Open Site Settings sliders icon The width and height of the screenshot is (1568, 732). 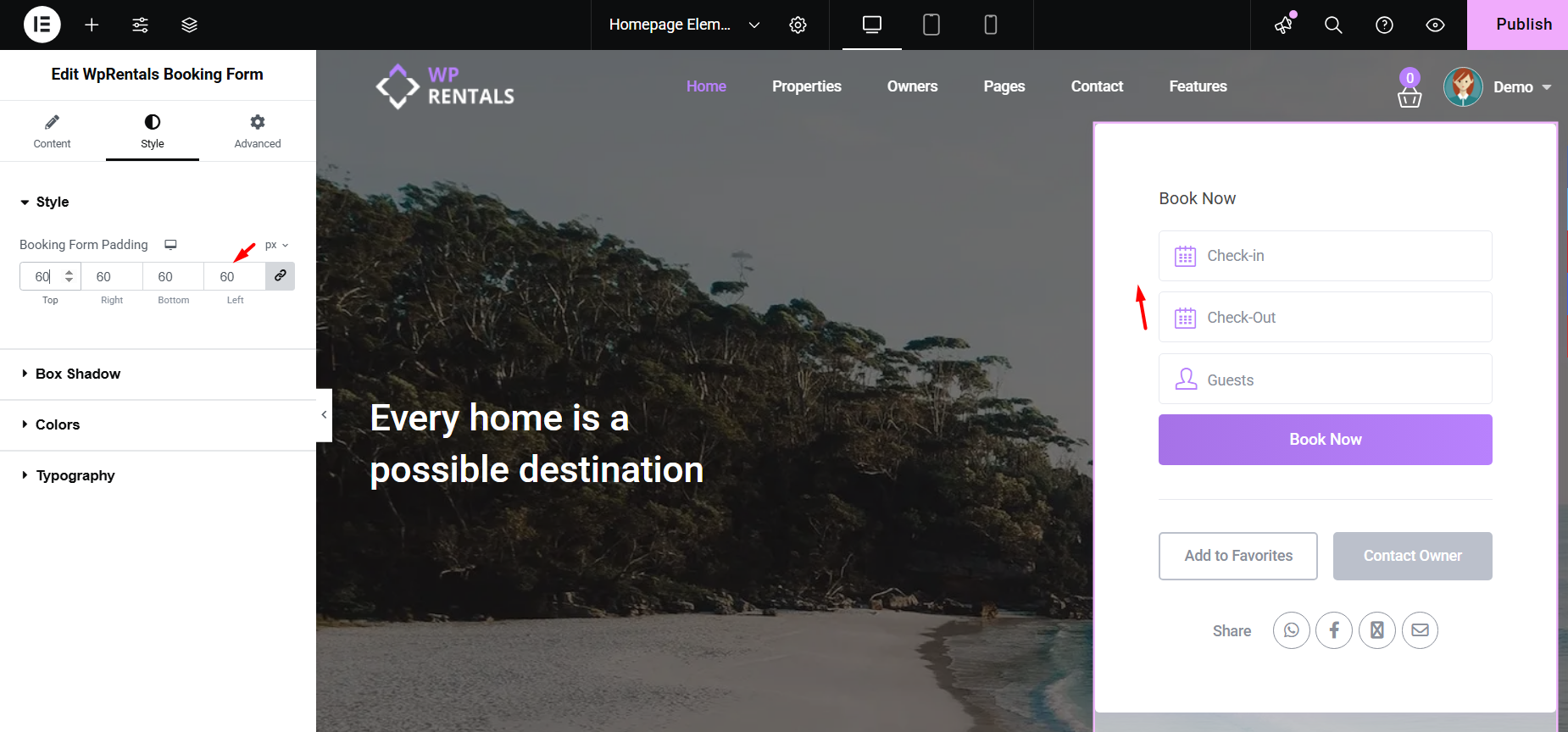(x=141, y=25)
